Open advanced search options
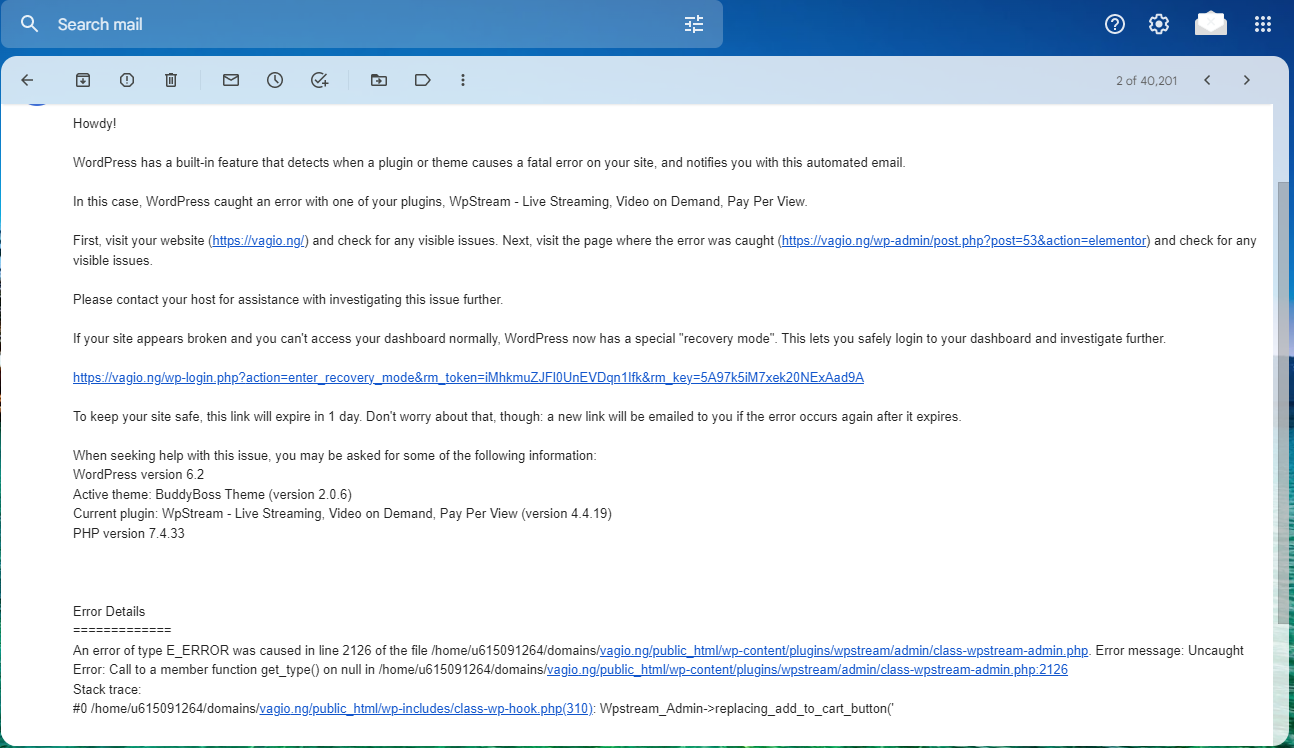Viewport: 1294px width, 748px height. (x=693, y=23)
